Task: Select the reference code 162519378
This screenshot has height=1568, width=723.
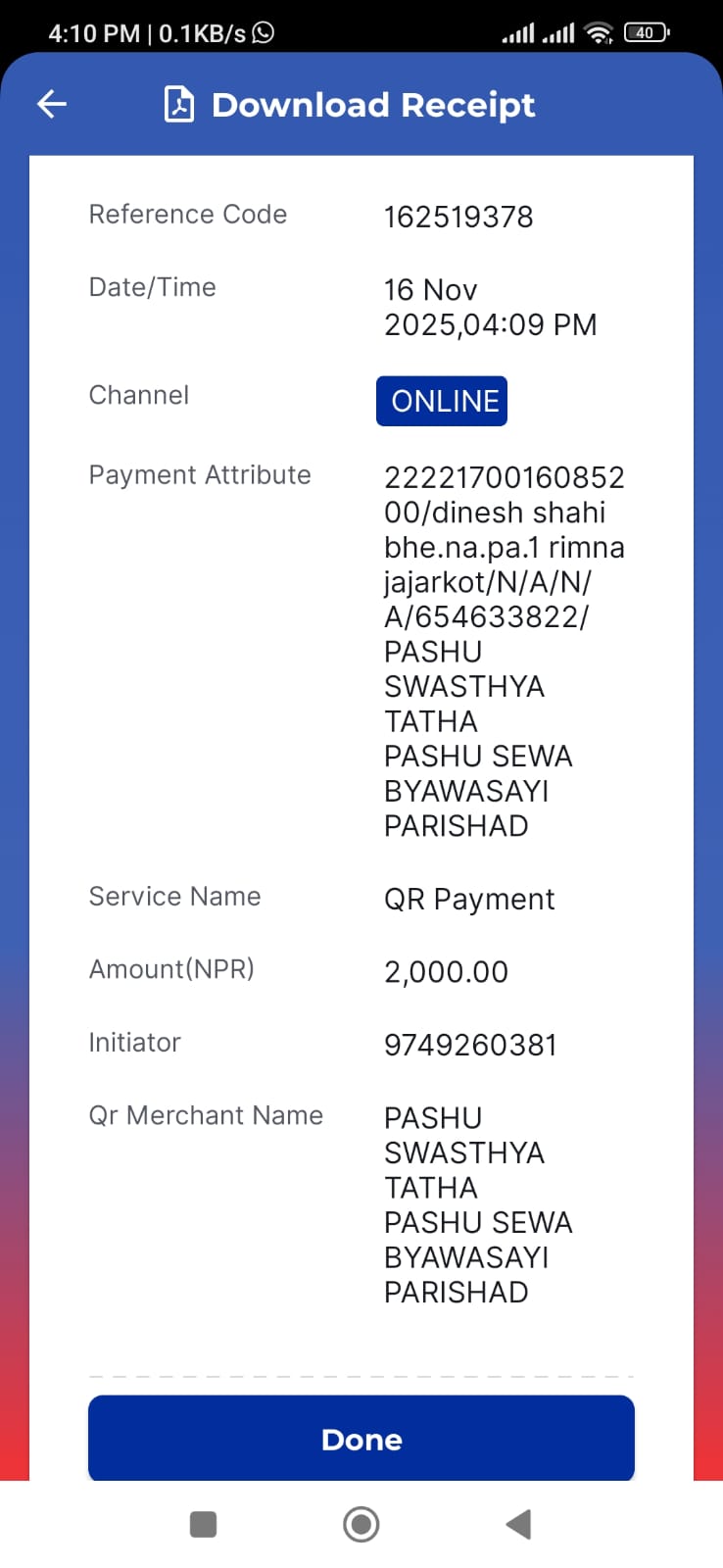Action: [x=458, y=217]
